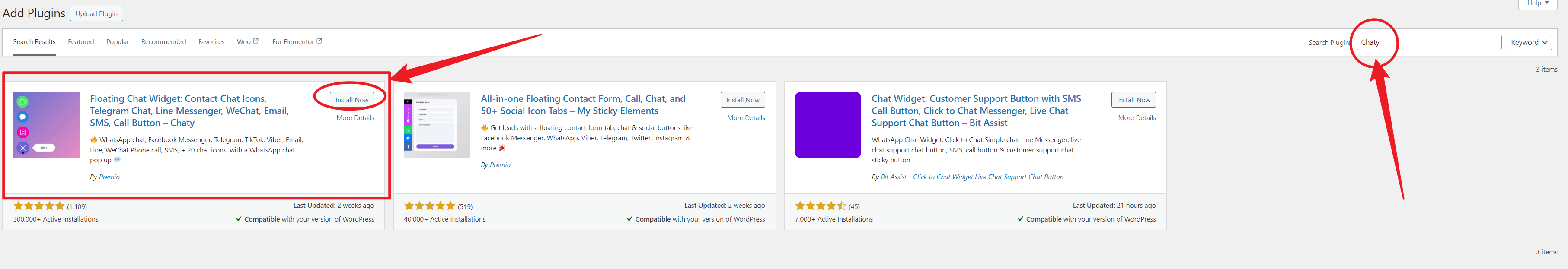Open For Elementor external tab
Screen dimensions: 1568x269
297,42
